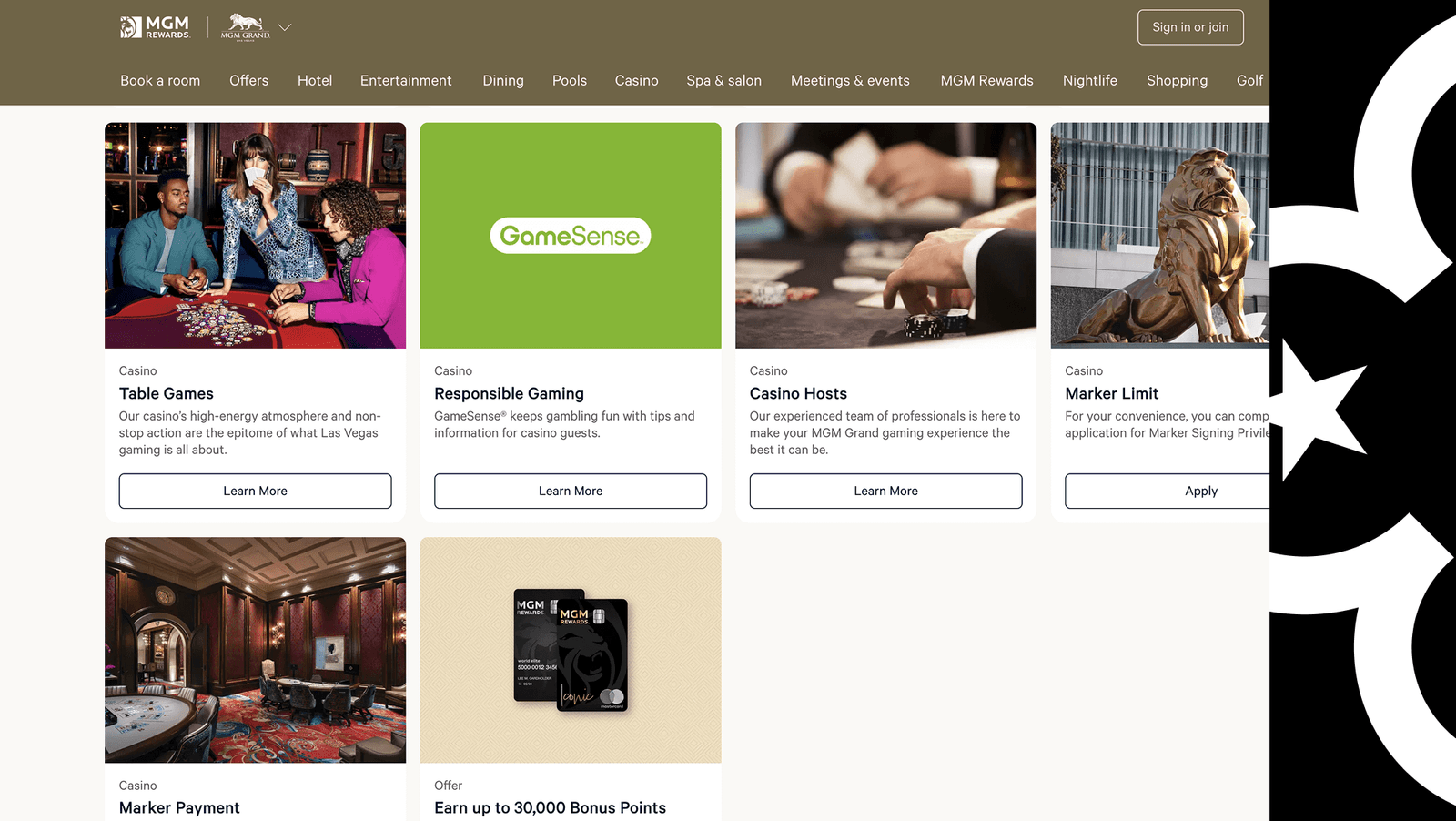
Task: Open Earn up to 30,000 Bonus Points
Action: coord(550,807)
